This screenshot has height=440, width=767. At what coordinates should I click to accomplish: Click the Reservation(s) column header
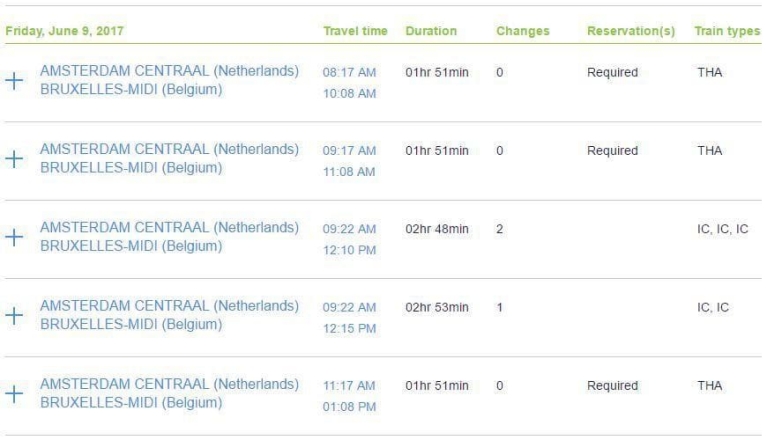630,32
